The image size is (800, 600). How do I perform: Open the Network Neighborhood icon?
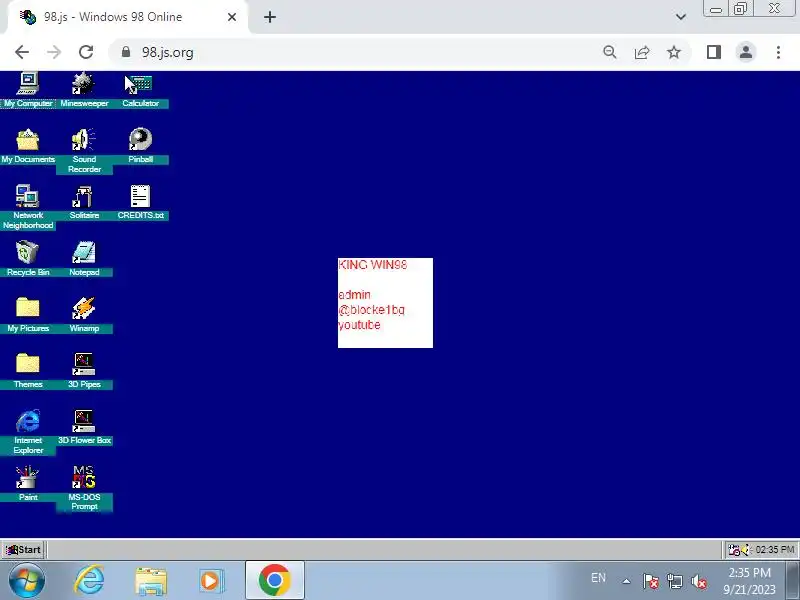pos(28,207)
